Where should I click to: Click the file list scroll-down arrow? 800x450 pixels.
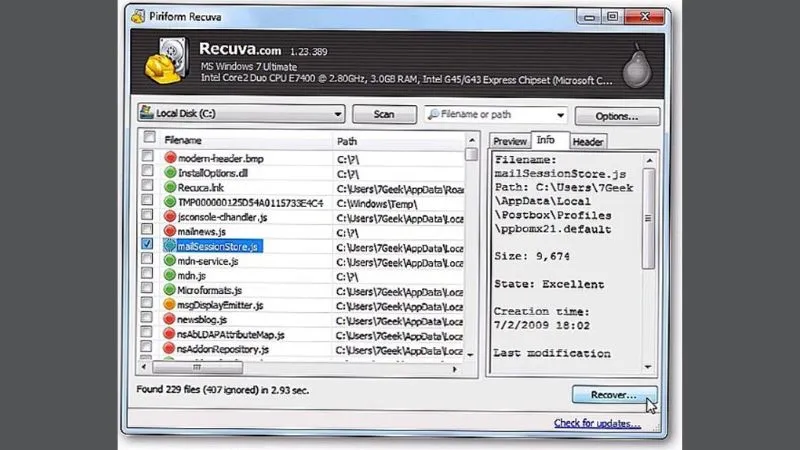[470, 355]
